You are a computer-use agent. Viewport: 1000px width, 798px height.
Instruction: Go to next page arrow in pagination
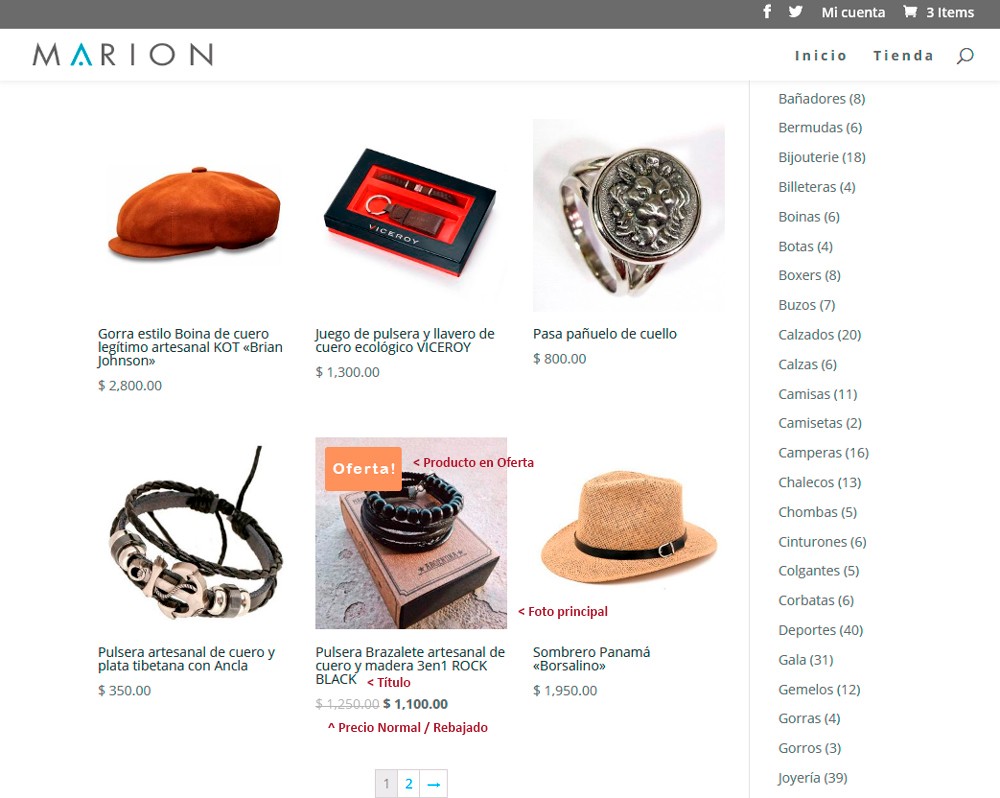434,783
